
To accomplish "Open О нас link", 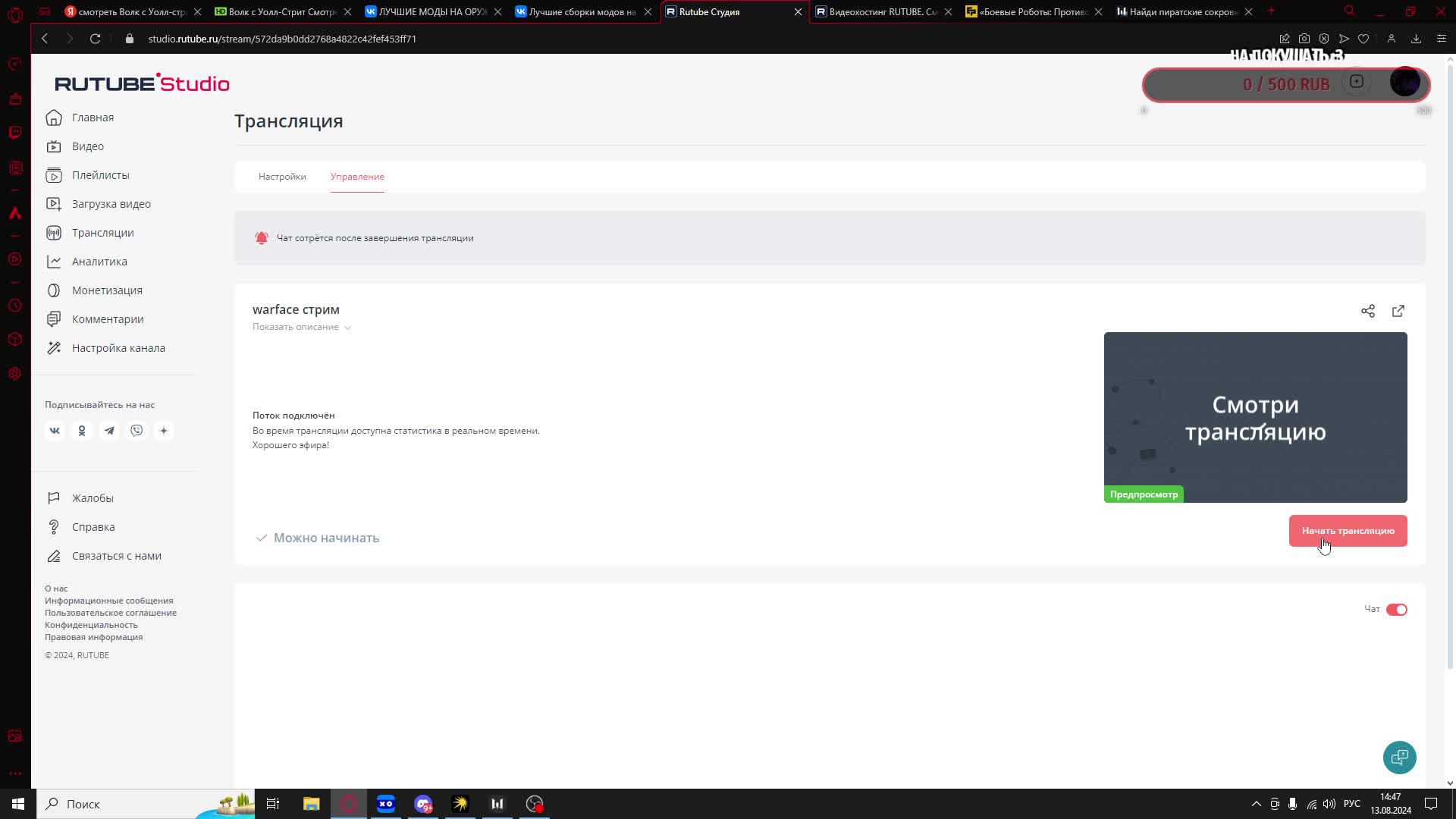I will (56, 588).
